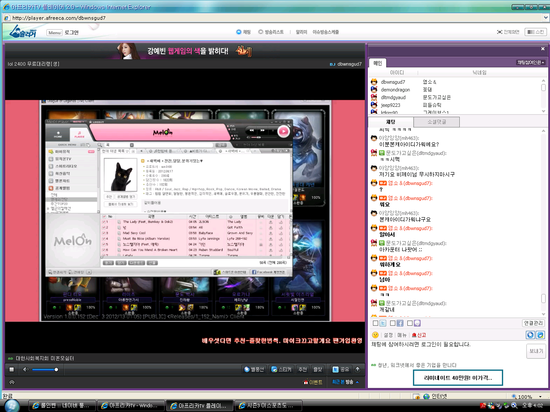Click the chat message input field
The height and width of the screenshot is (412, 550).
click(448, 351)
